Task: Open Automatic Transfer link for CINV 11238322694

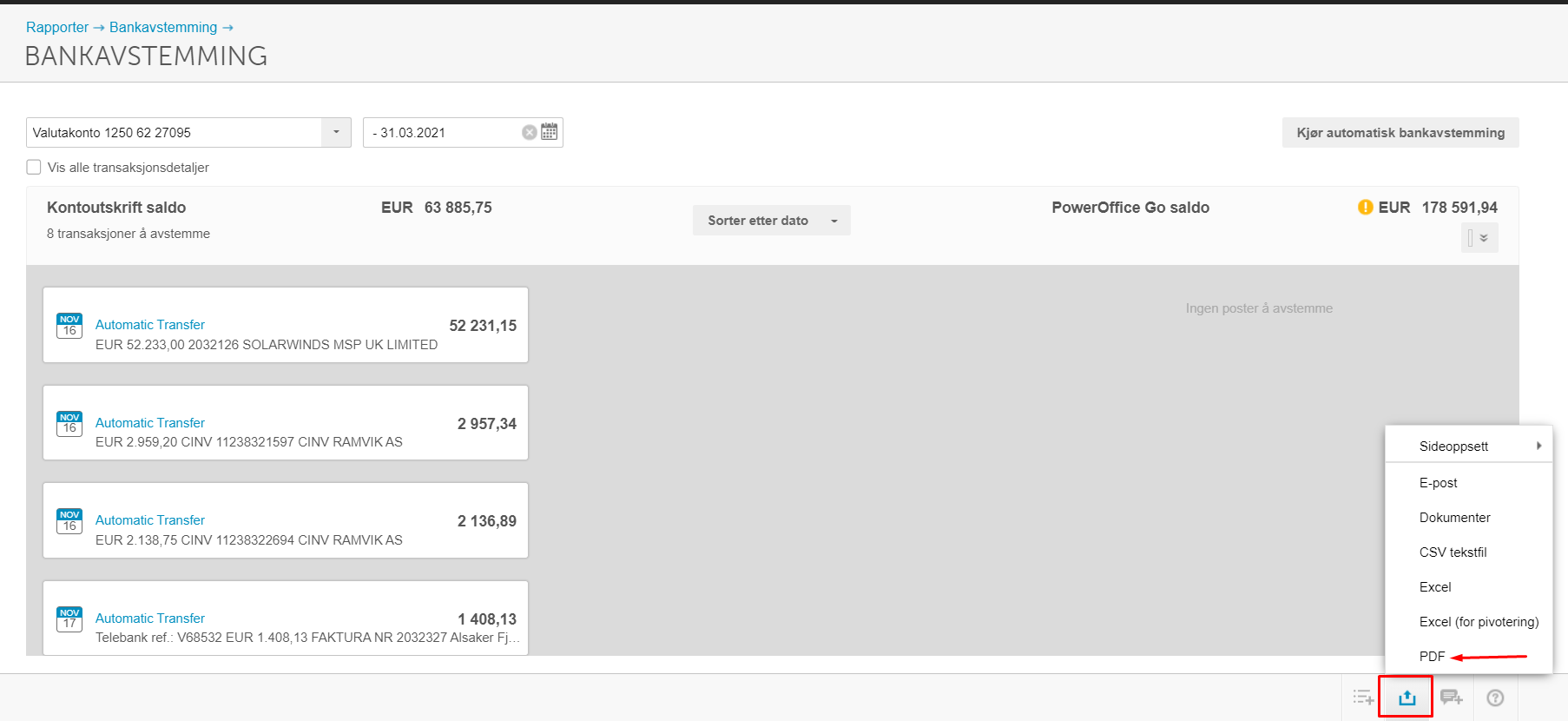Action: click(x=150, y=520)
